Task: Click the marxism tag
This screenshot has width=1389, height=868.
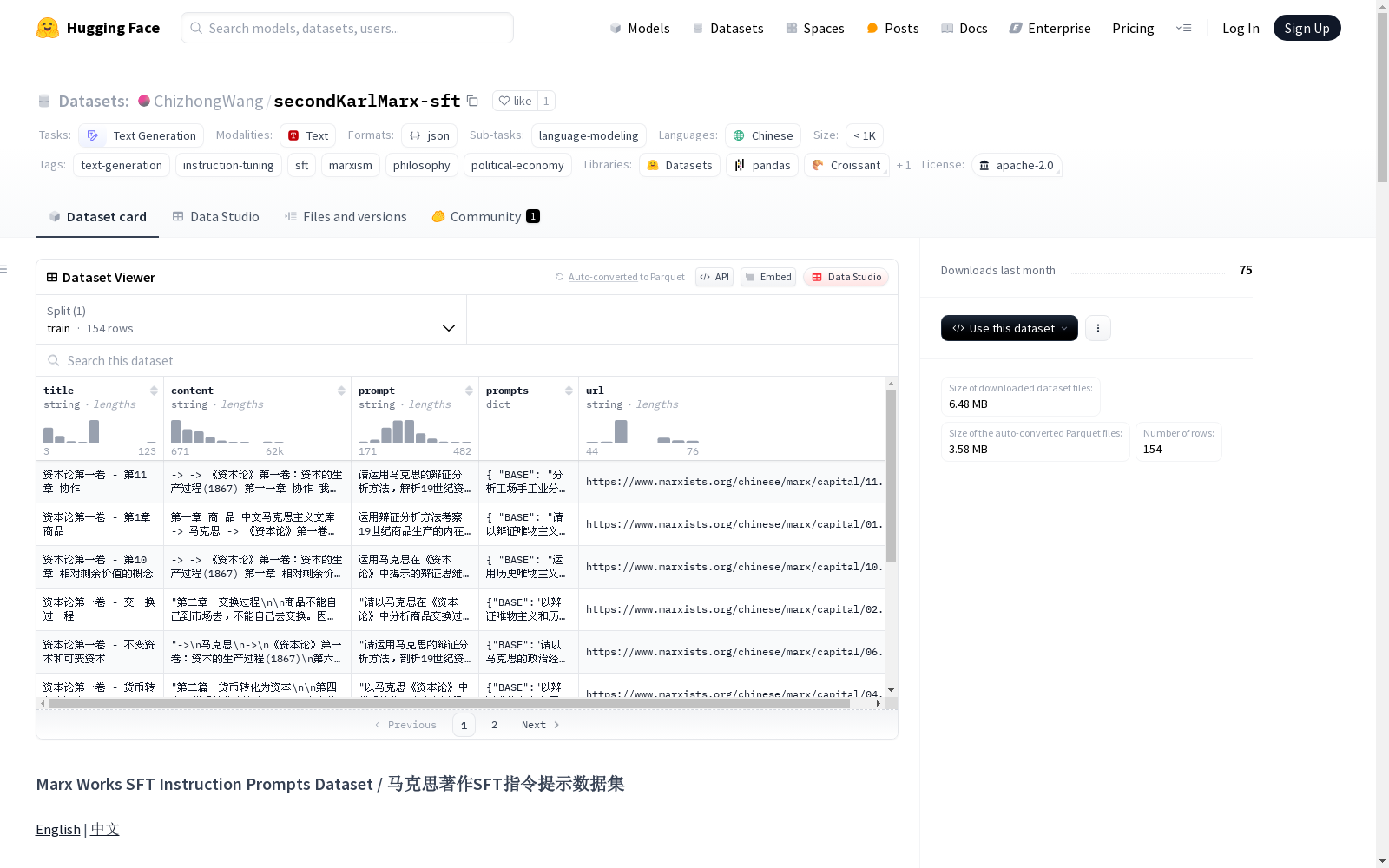Action: click(x=351, y=165)
